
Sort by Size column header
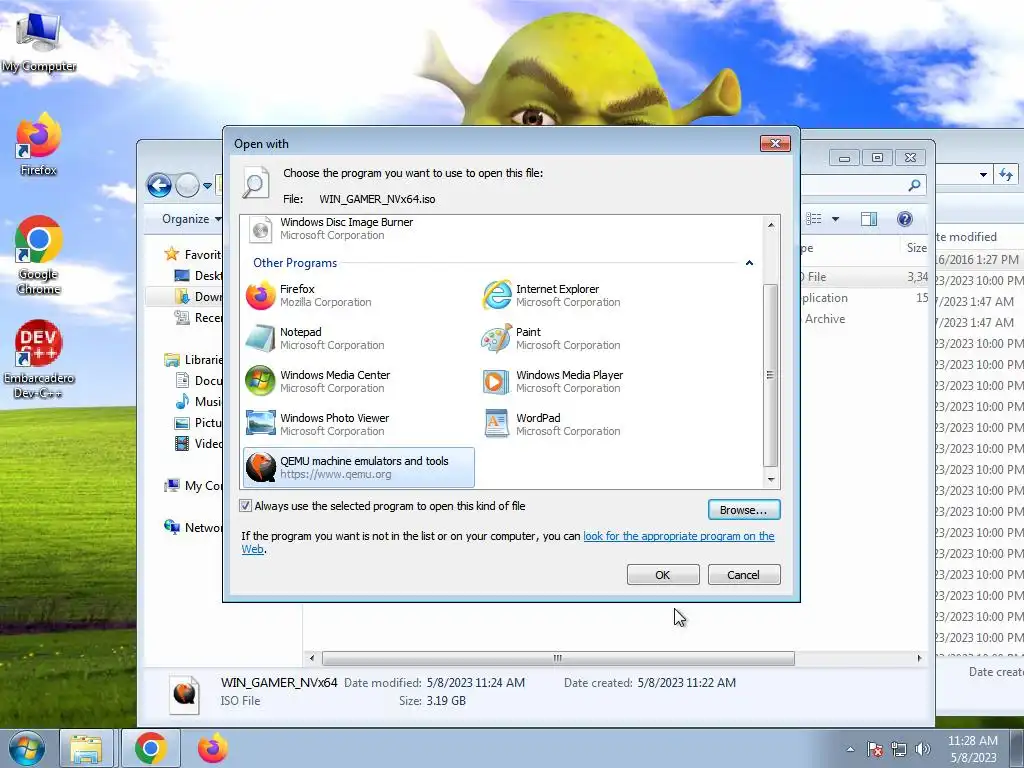(916, 248)
